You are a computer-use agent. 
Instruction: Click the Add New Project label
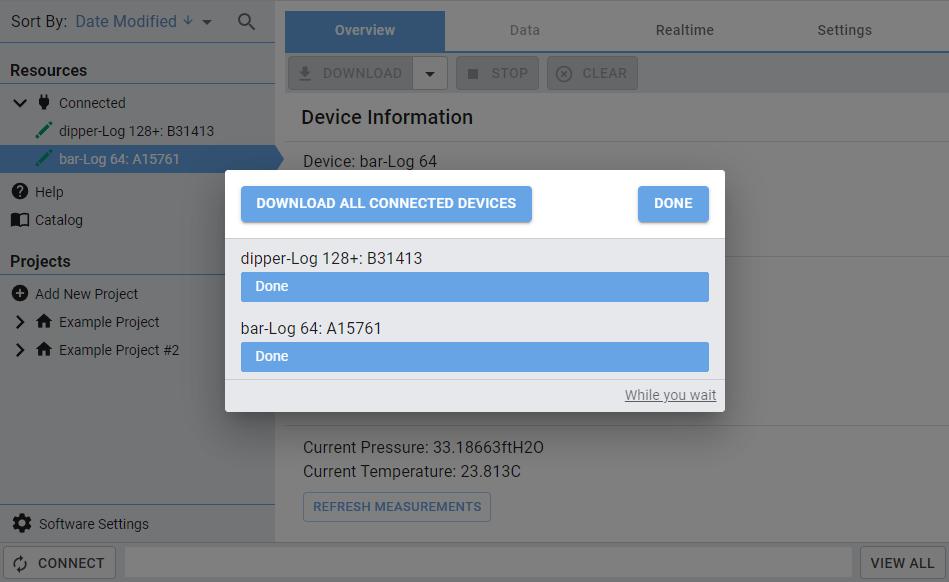(87, 294)
